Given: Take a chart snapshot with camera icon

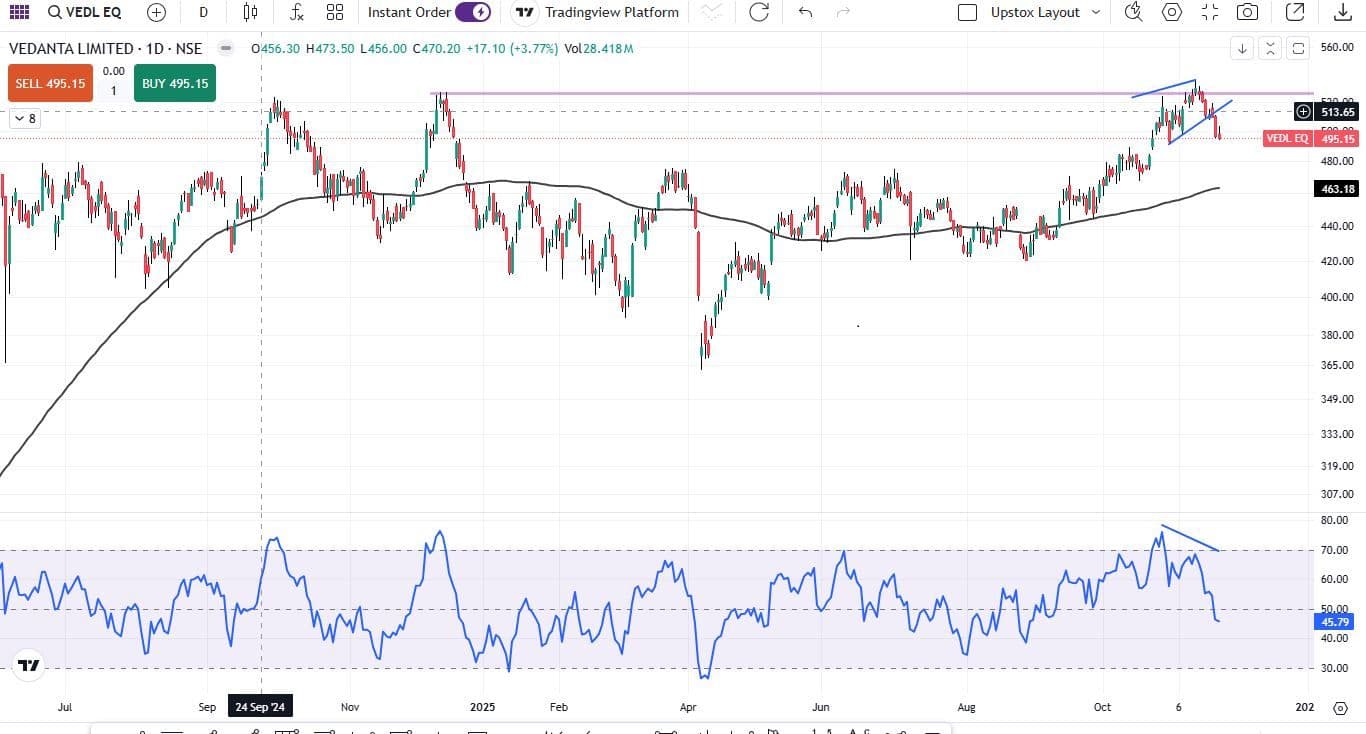Looking at the screenshot, I should (x=1247, y=13).
